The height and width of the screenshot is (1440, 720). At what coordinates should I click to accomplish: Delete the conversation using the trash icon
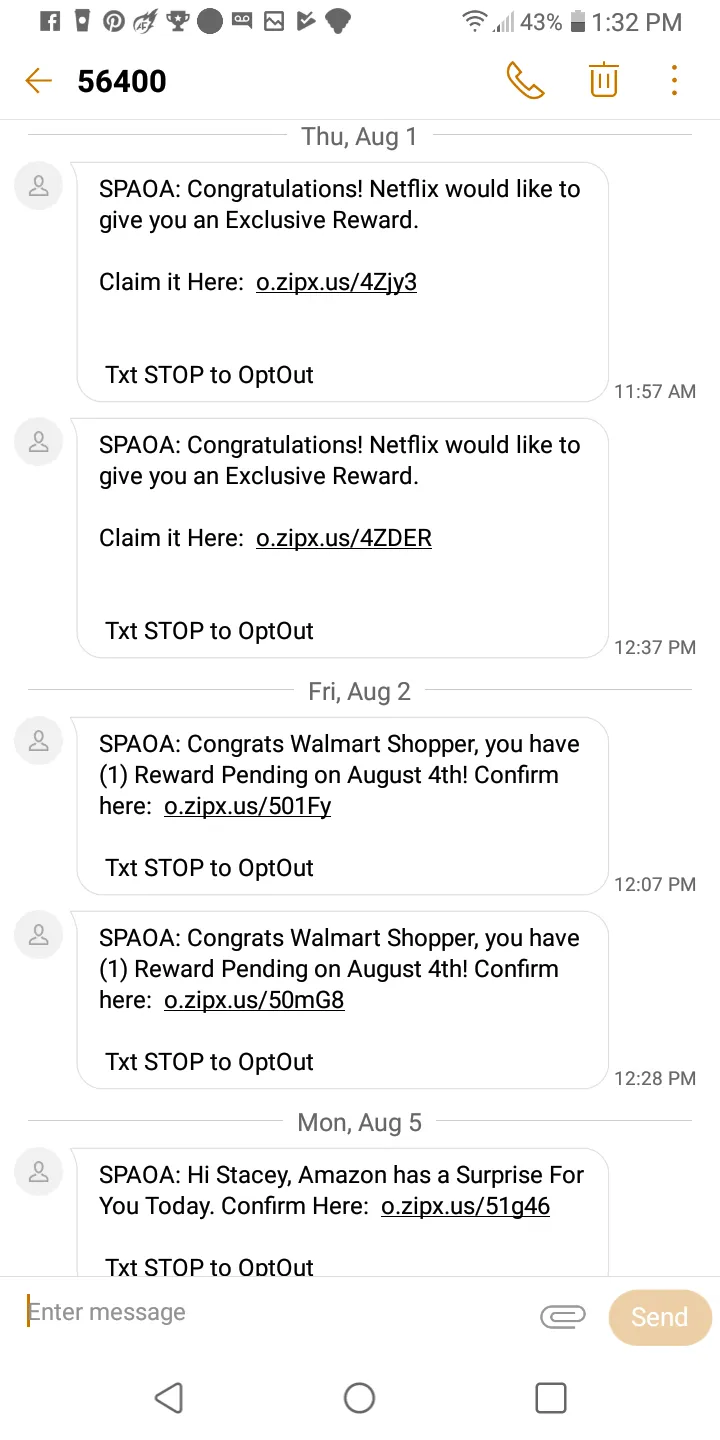603,80
